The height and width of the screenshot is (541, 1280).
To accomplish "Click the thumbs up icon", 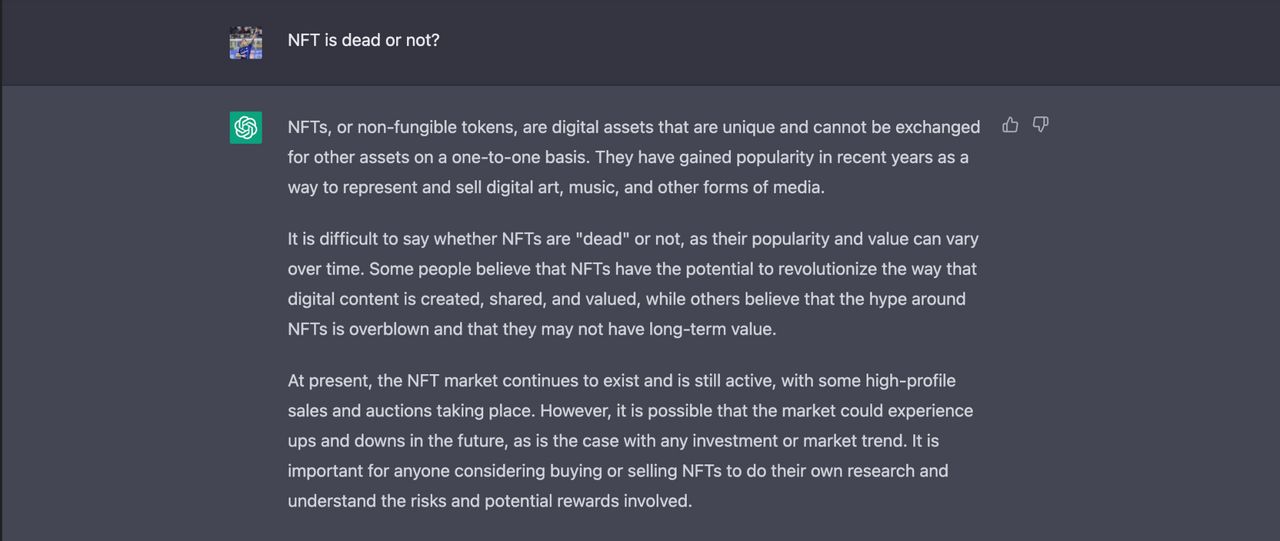I will click(x=1010, y=125).
